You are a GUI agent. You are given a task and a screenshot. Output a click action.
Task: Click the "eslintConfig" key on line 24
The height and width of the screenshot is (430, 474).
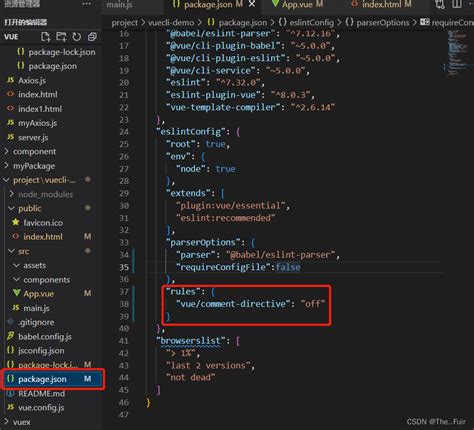(x=191, y=132)
